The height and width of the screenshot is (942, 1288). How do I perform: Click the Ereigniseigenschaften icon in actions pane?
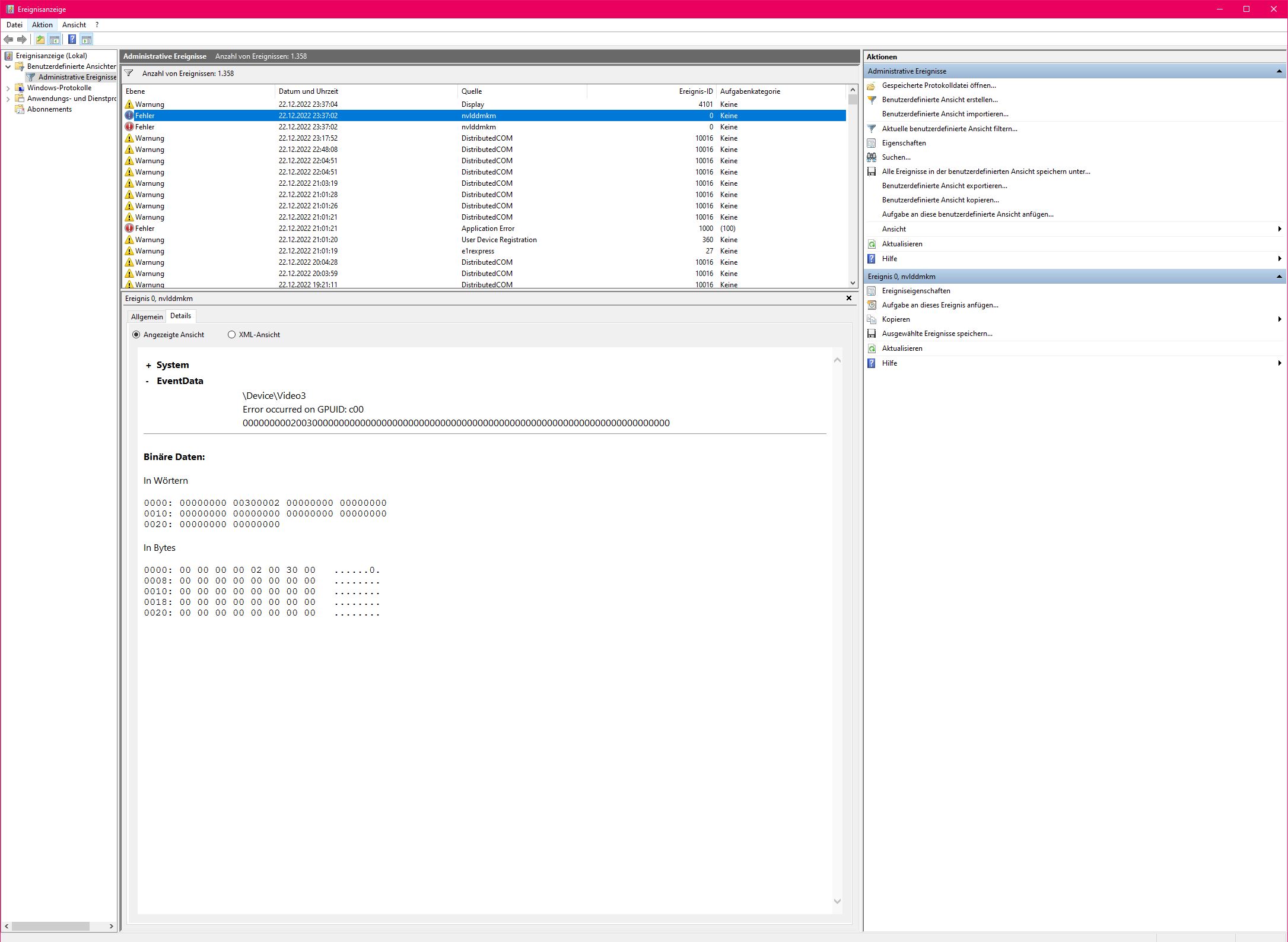tap(872, 291)
